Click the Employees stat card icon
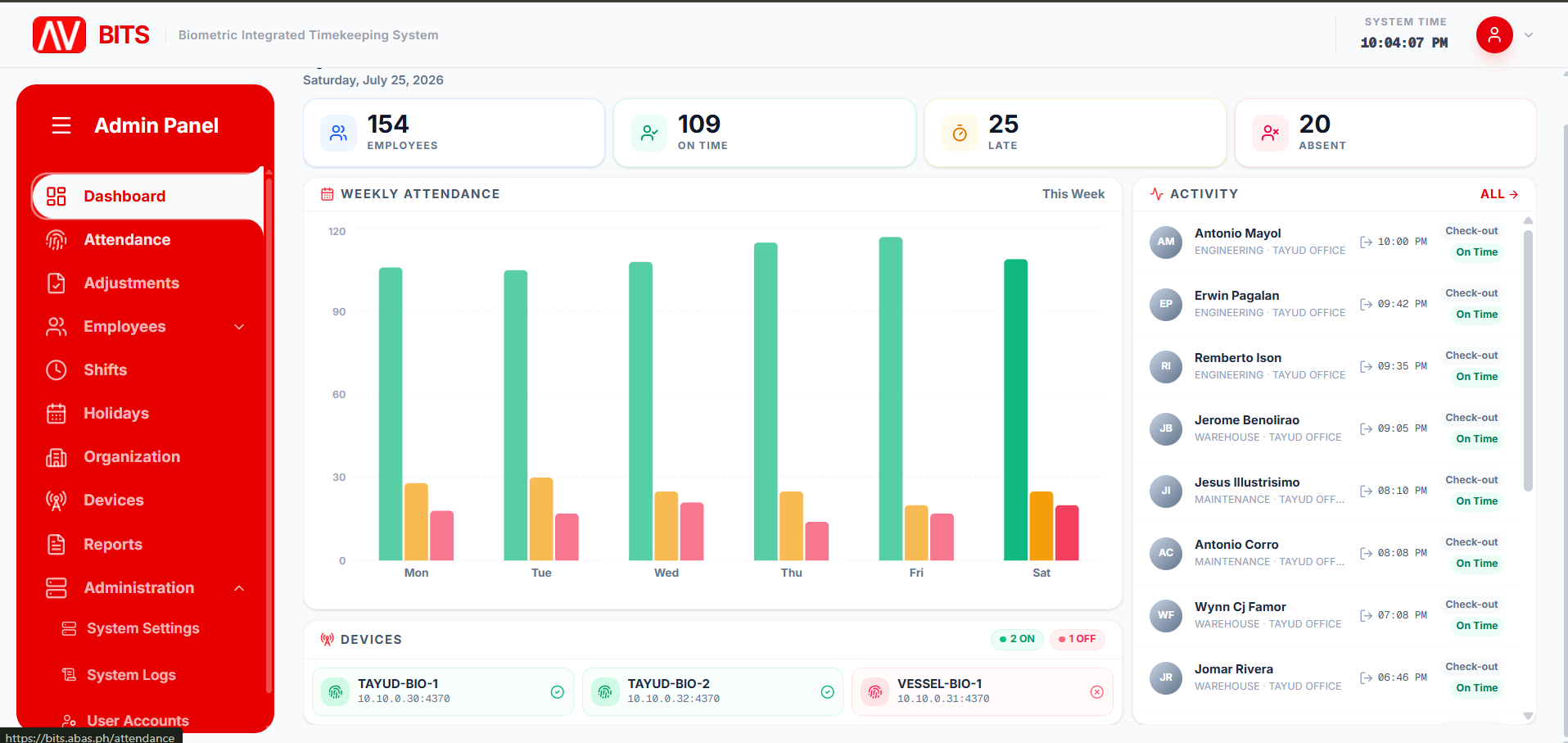Screen dimensions: 1568x743 [338, 133]
